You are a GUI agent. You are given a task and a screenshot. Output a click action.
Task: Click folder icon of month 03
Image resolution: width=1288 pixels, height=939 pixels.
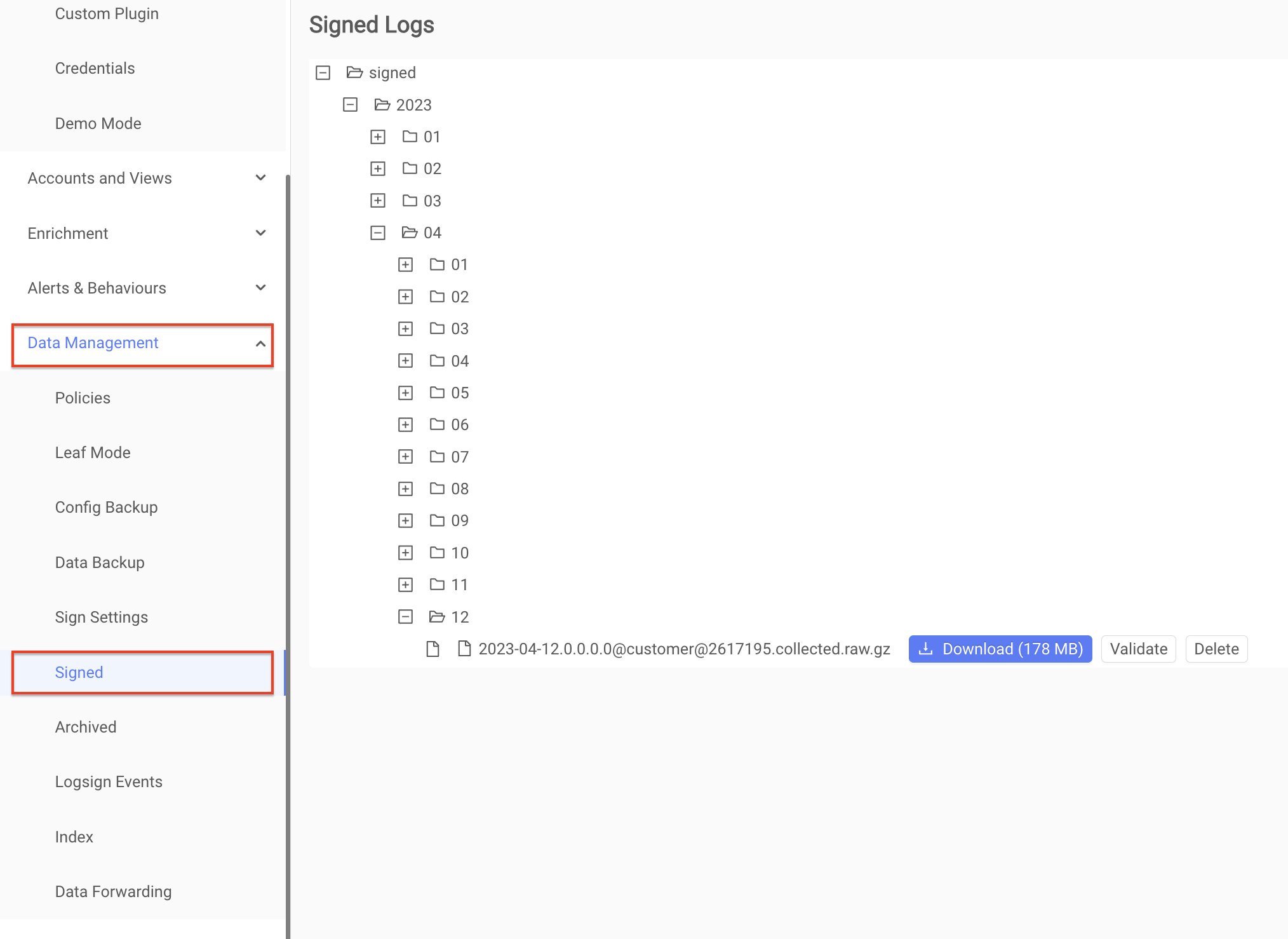tap(410, 200)
